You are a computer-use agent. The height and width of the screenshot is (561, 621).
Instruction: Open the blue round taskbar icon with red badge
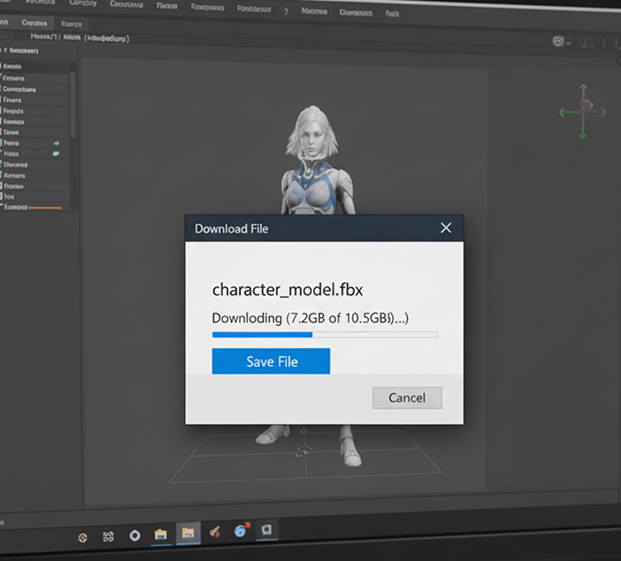[x=240, y=532]
